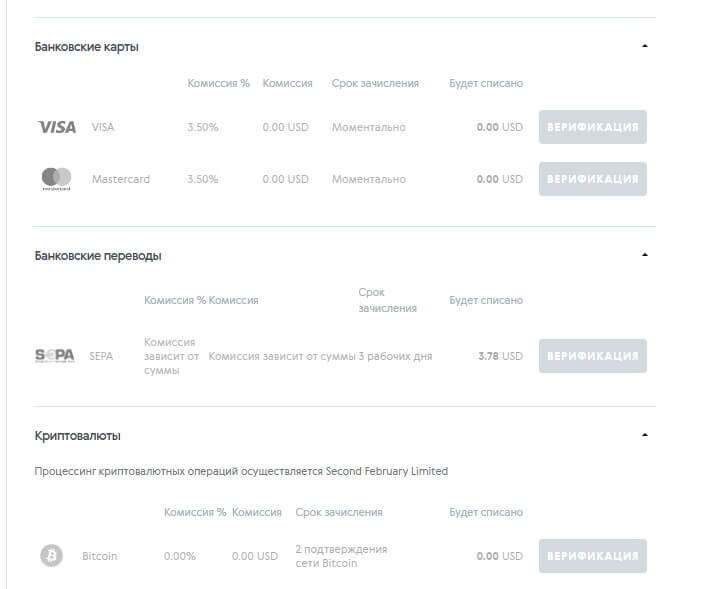Collapse the Банковские карты section arrow
This screenshot has height=589, width=720.
point(645,46)
